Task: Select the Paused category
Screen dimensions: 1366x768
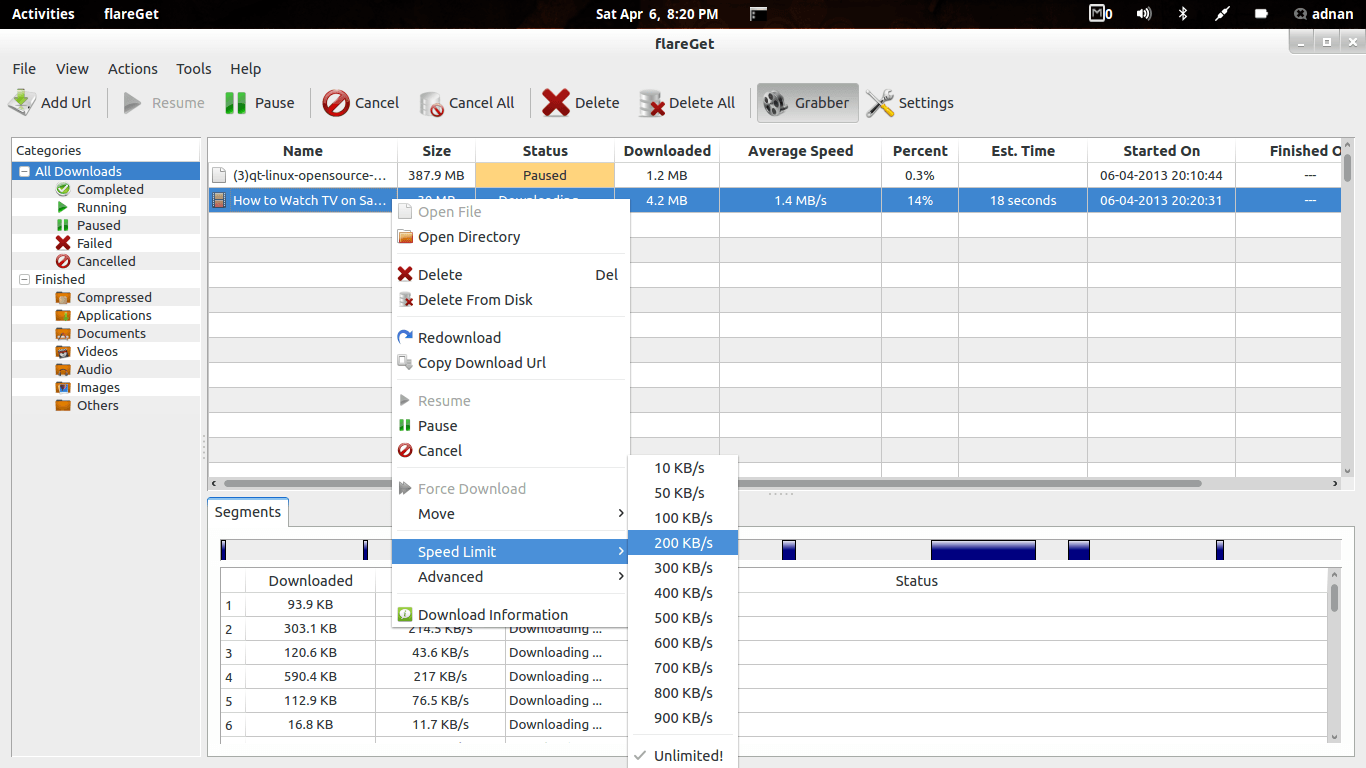Action: click(98, 225)
